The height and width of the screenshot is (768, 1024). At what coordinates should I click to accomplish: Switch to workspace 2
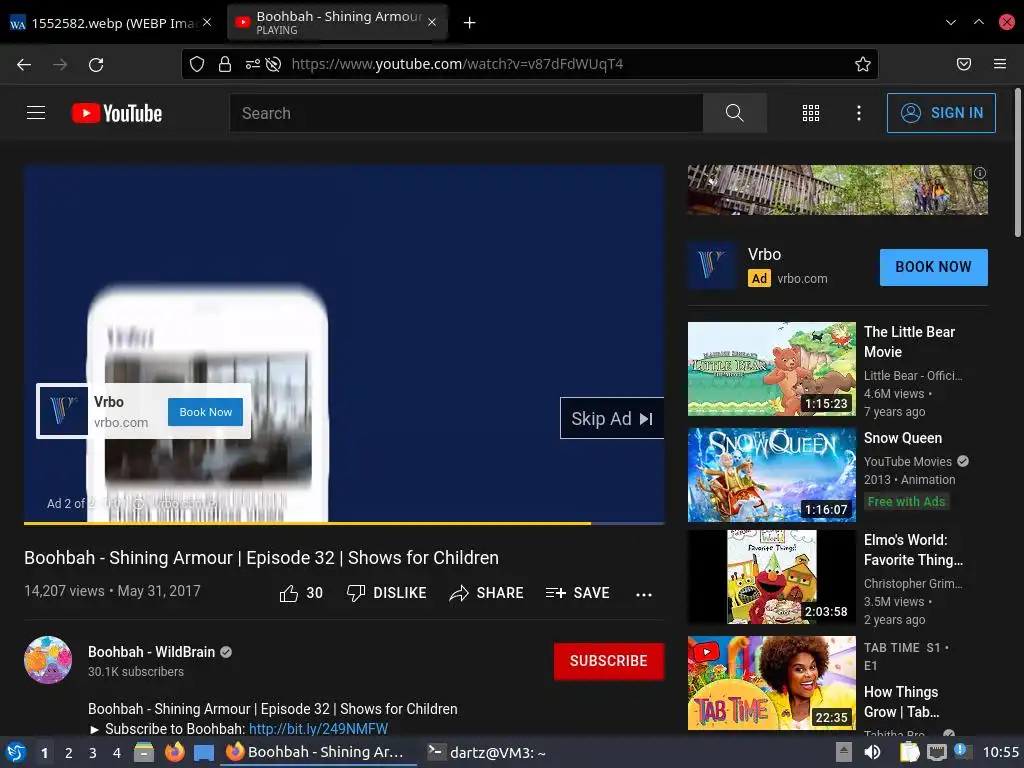point(69,753)
